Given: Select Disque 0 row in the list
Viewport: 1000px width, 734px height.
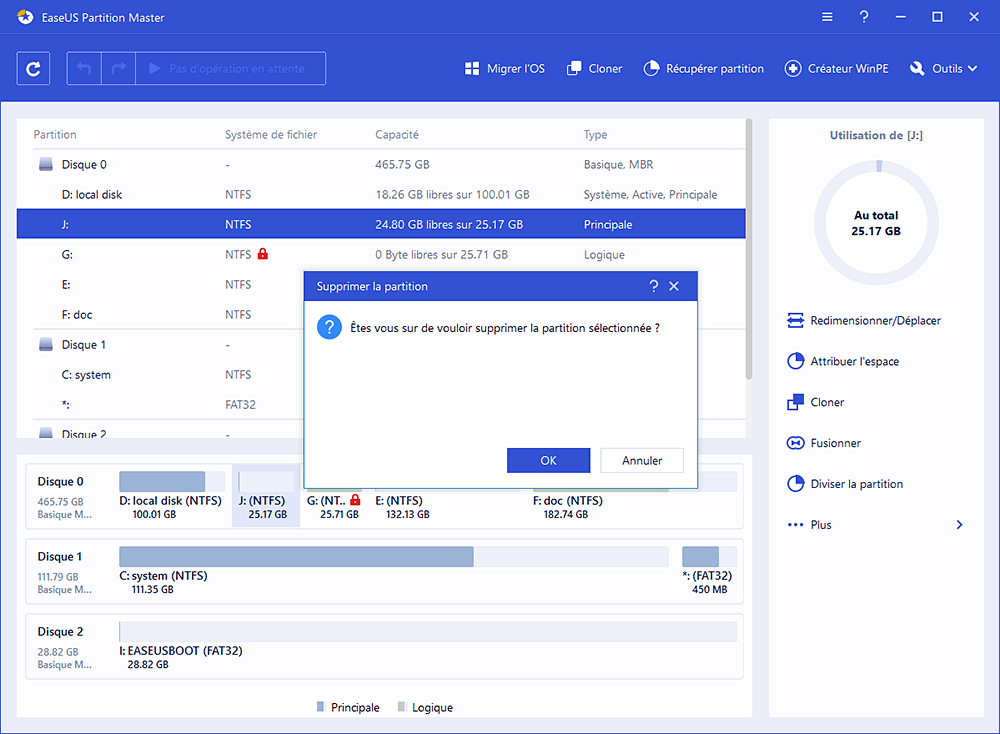Looking at the screenshot, I should coord(381,165).
